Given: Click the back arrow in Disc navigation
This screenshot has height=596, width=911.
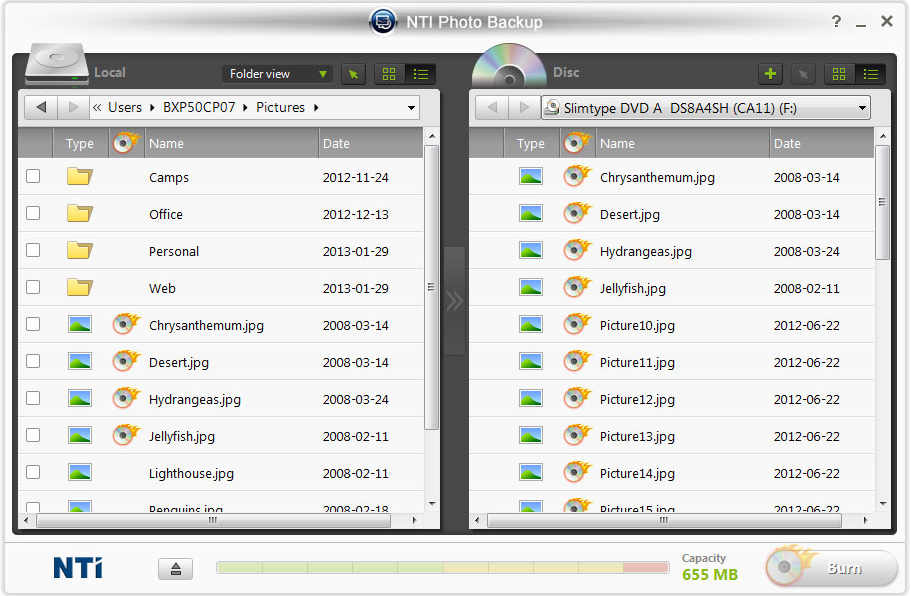Looking at the screenshot, I should (492, 107).
